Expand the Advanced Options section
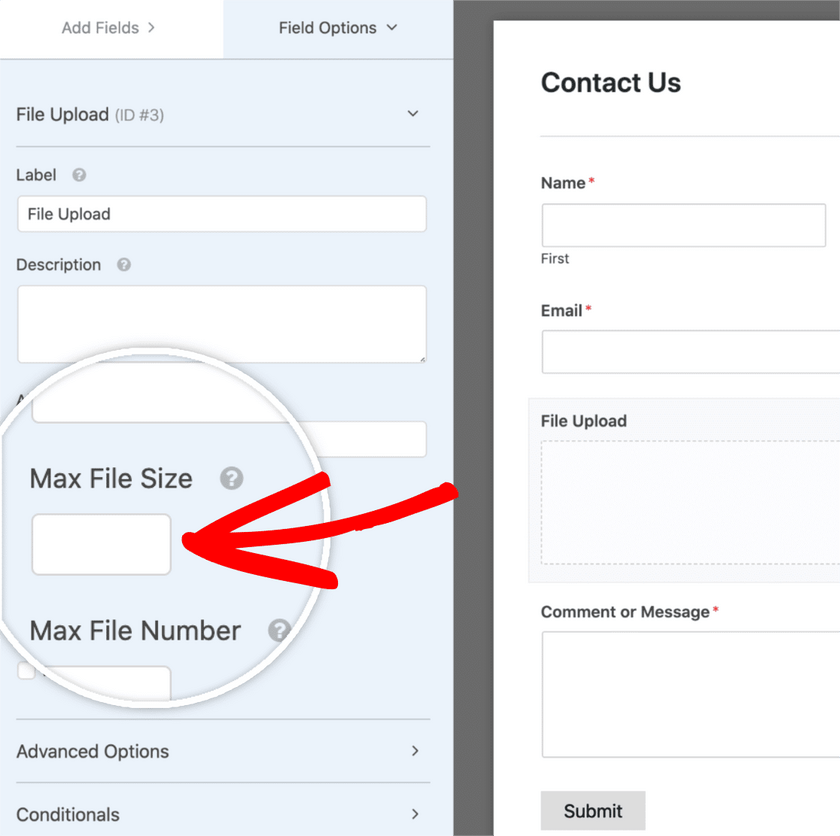 point(223,751)
